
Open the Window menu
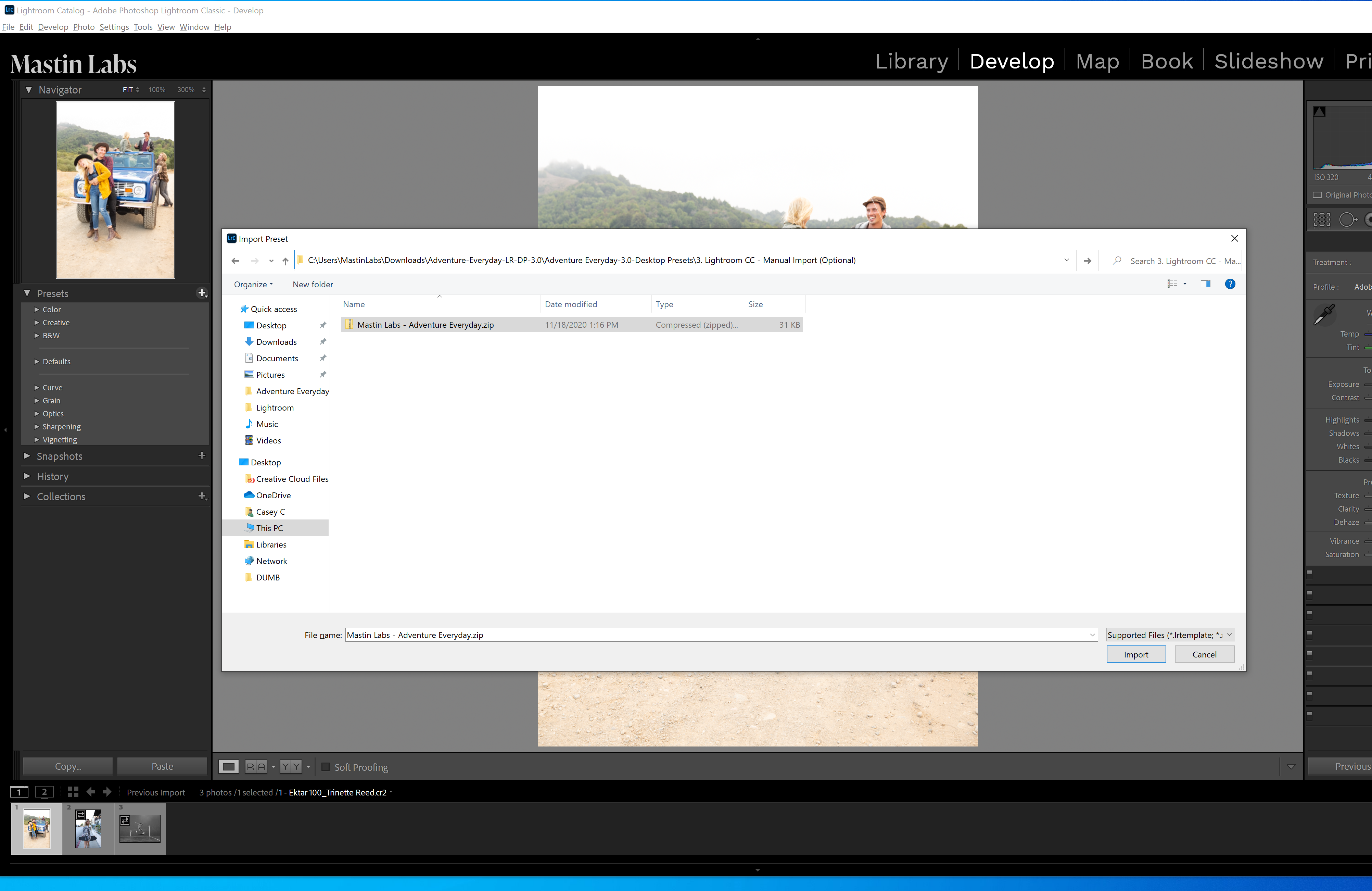pos(194,27)
